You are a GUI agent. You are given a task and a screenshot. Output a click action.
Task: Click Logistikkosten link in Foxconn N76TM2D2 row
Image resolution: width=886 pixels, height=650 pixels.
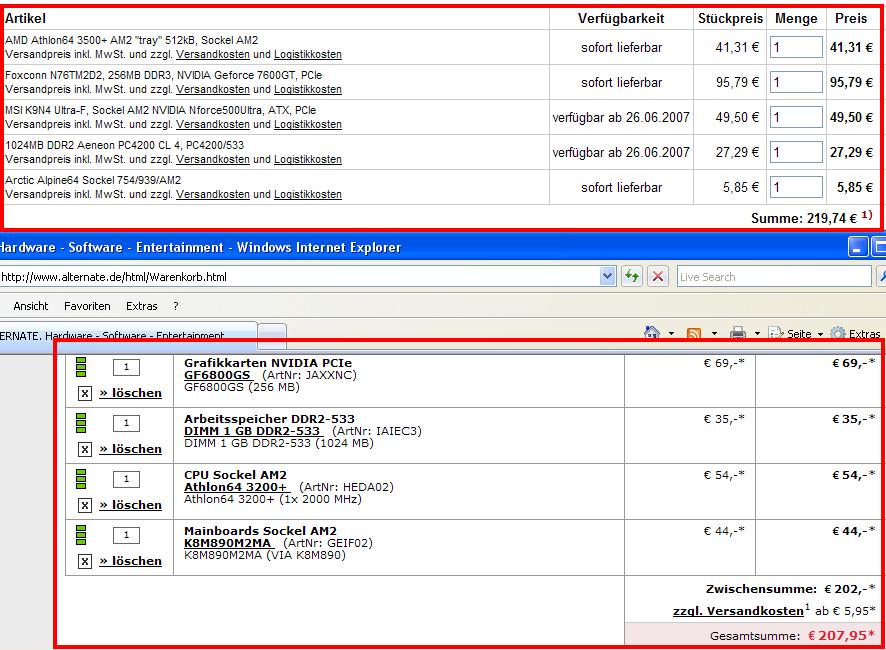(308, 89)
